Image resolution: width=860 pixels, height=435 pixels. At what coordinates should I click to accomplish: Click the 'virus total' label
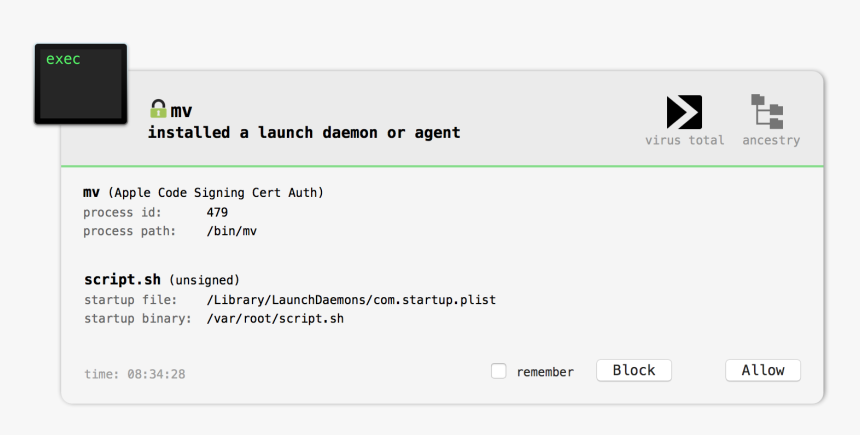point(684,140)
